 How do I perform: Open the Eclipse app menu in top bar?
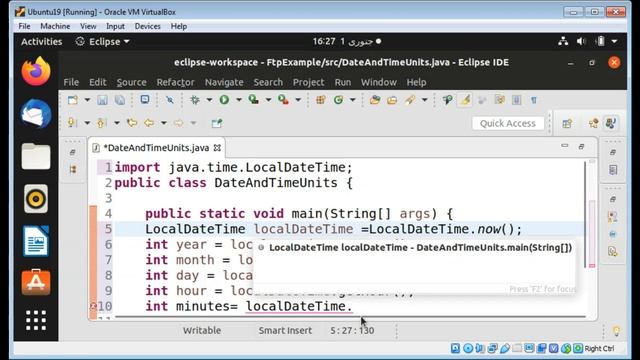pos(103,42)
